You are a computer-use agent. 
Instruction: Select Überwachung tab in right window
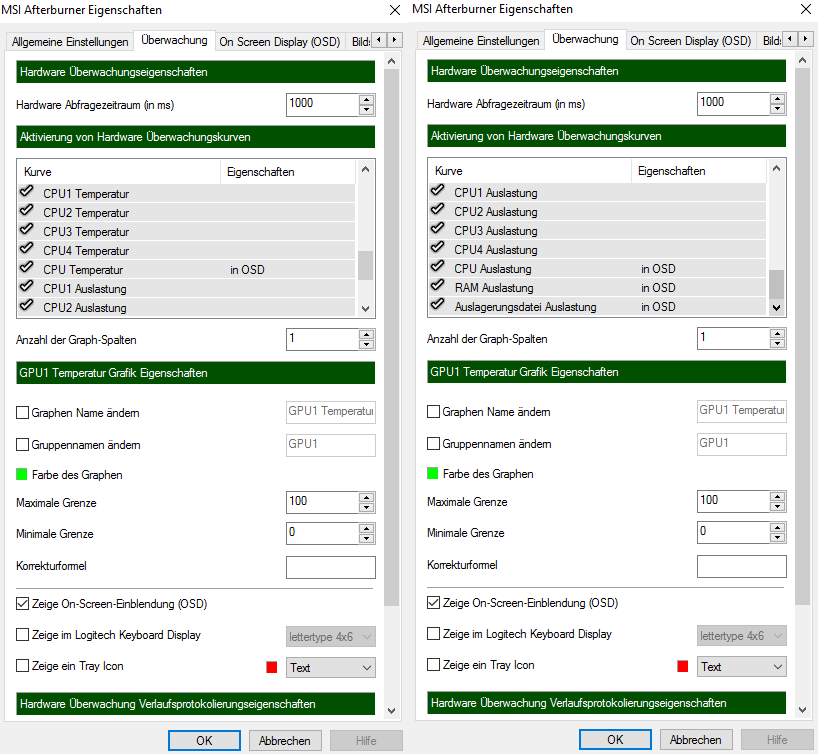[x=585, y=39]
